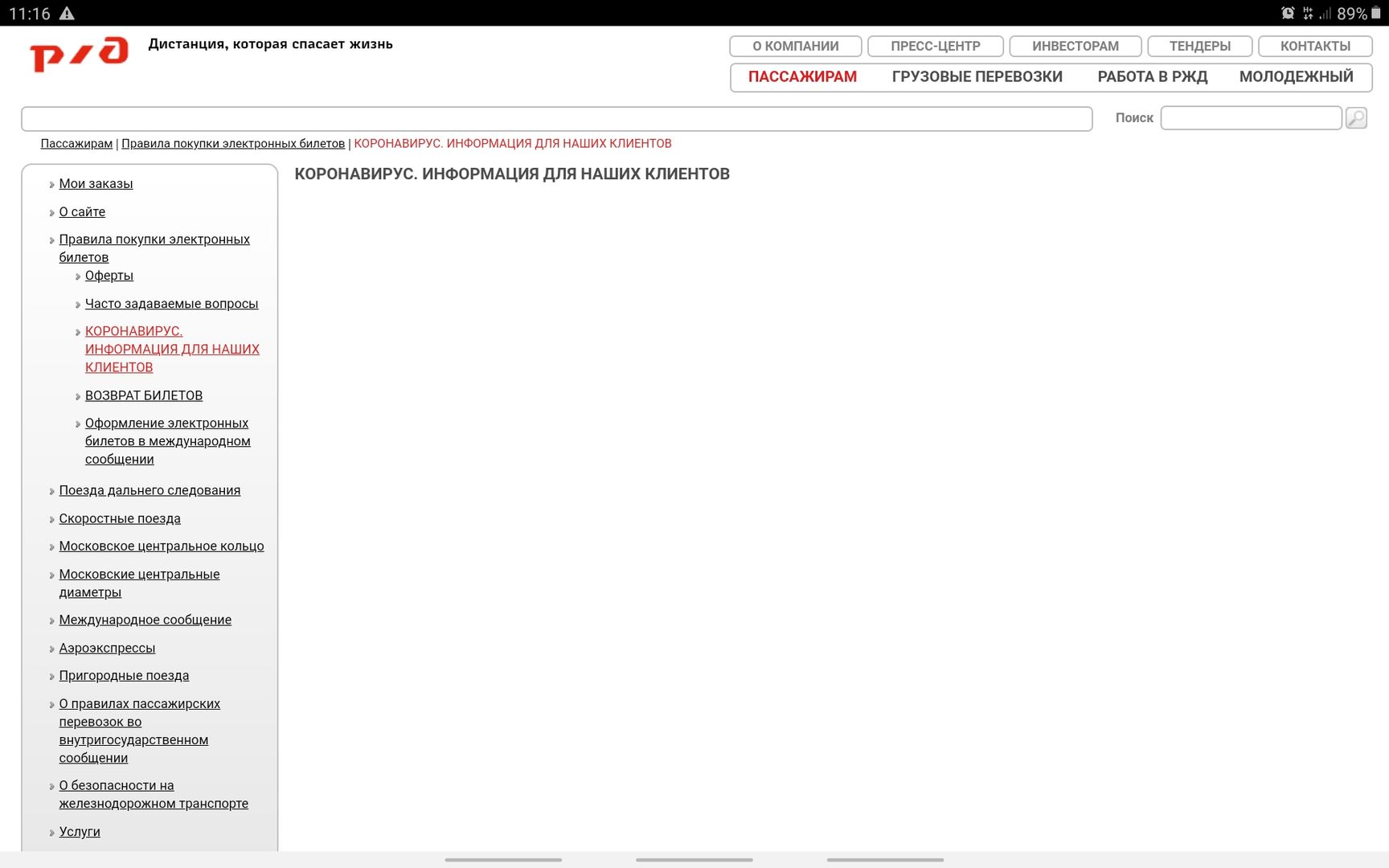Click the О КОМПАНИИ button
The image size is (1389, 868).
click(x=795, y=47)
